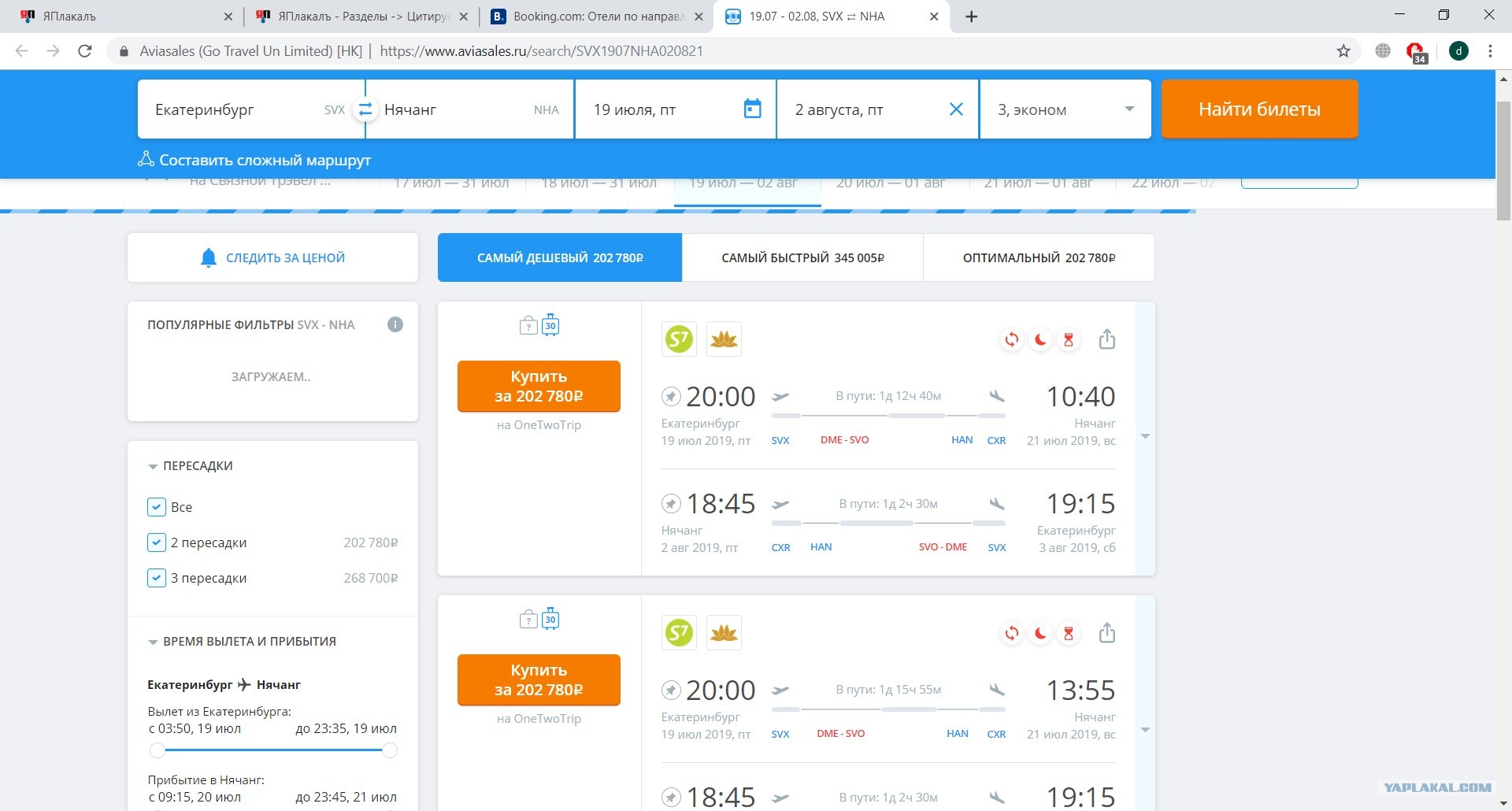Viewport: 1512px width, 811px height.
Task: Click night transfer moon icon in first ticket
Action: (1040, 339)
